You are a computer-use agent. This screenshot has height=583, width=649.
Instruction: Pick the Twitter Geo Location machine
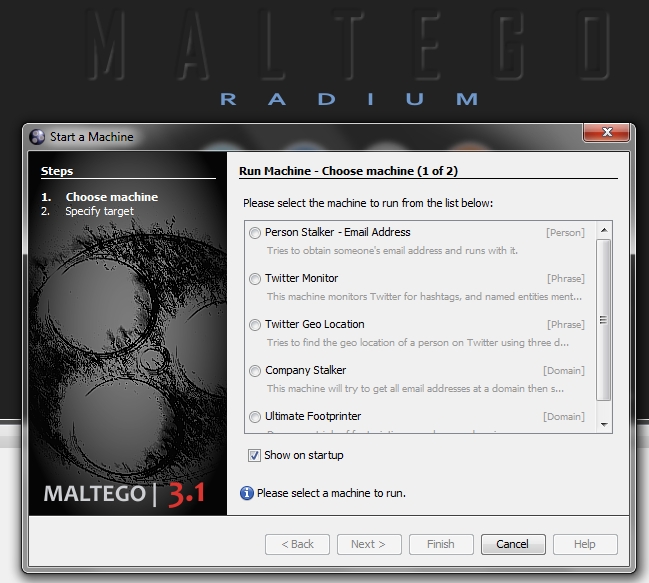tap(256, 325)
